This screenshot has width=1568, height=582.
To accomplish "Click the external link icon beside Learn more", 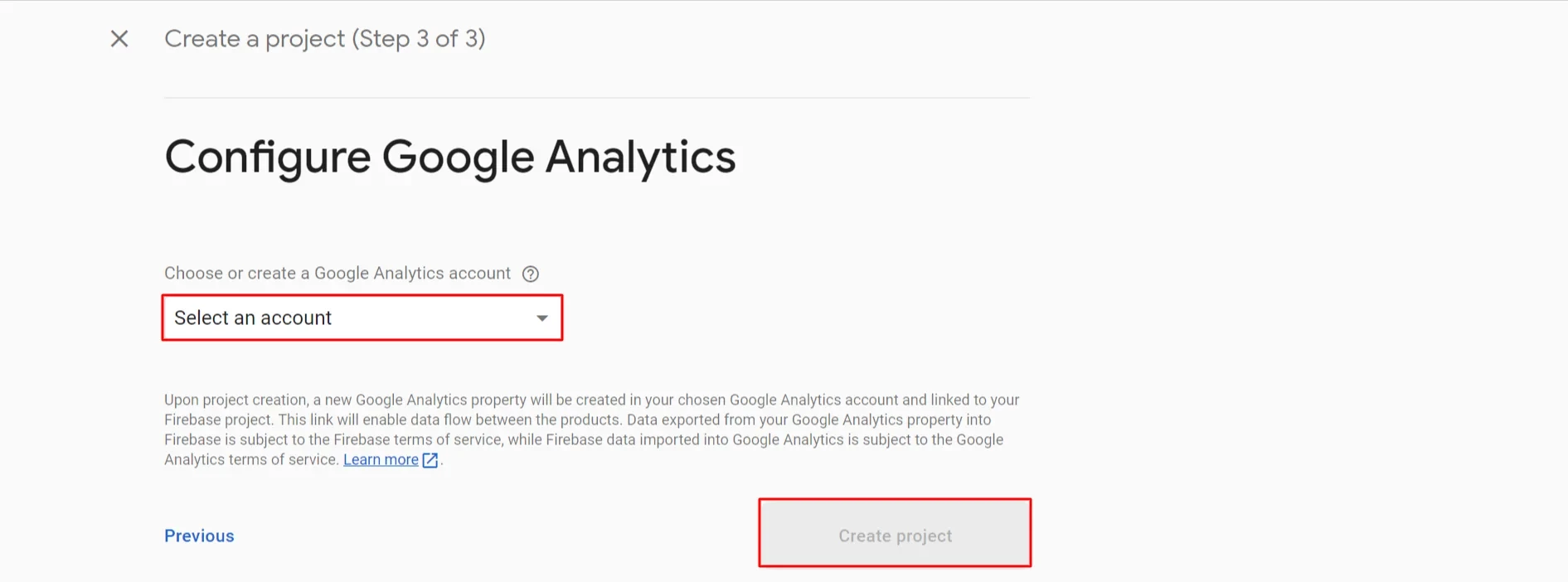I will (x=430, y=460).
